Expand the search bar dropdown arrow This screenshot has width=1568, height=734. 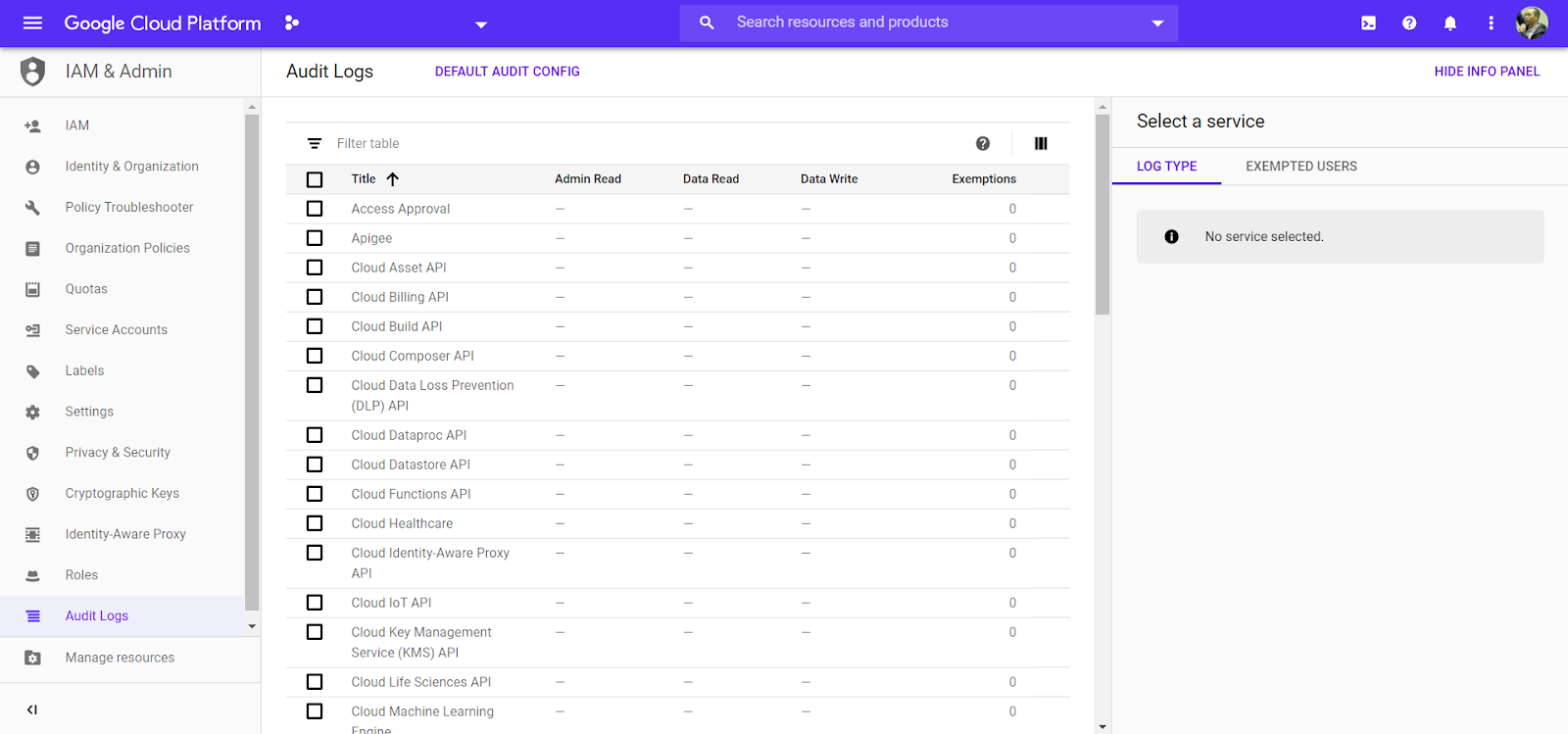(x=1157, y=24)
